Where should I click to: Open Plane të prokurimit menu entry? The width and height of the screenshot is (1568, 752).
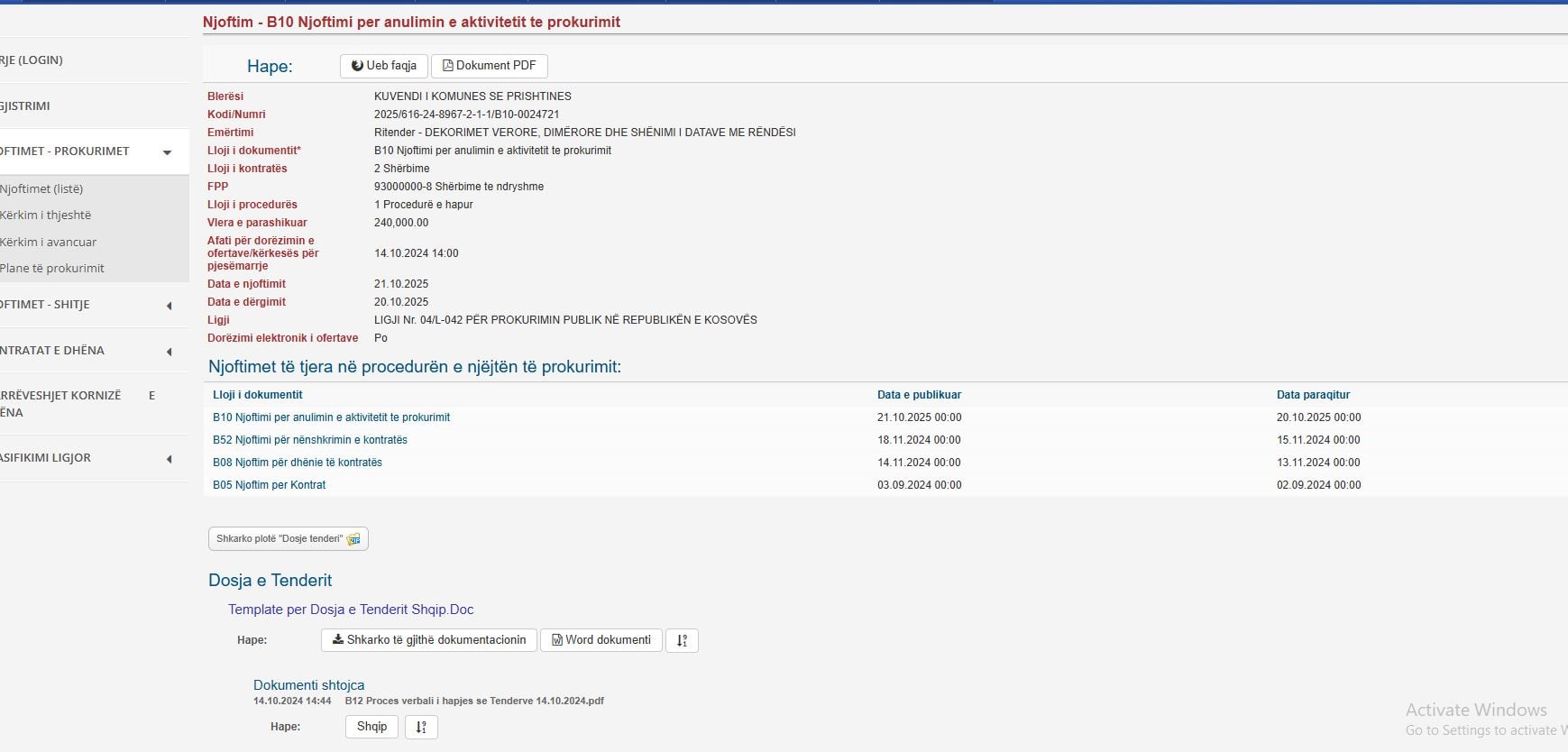(x=52, y=269)
